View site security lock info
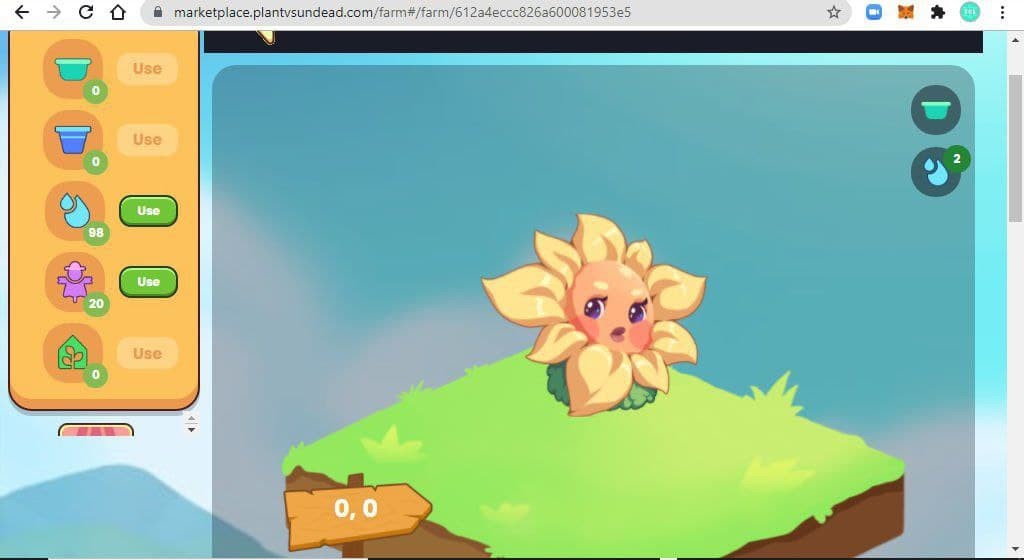 (x=157, y=12)
